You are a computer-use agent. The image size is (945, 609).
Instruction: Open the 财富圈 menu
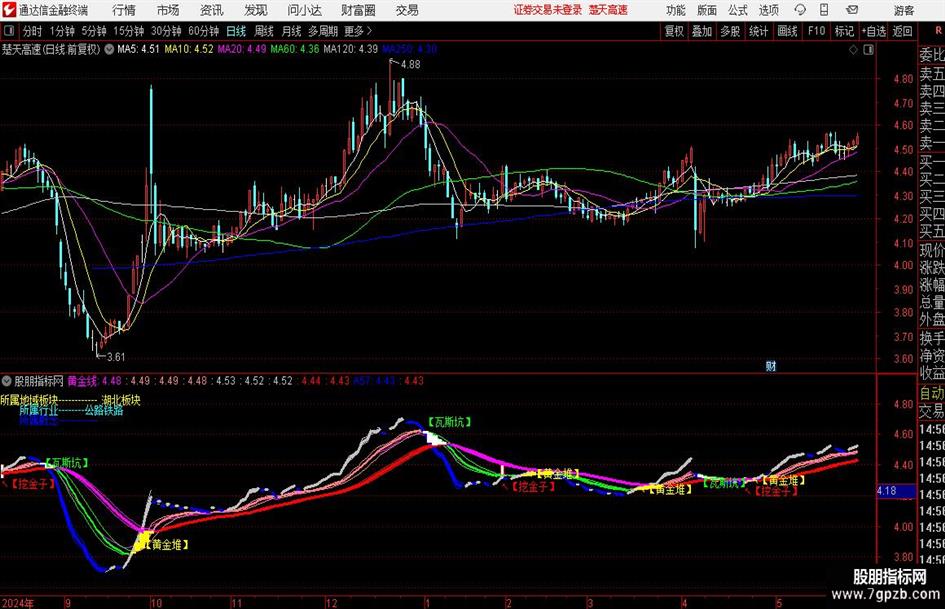358,10
